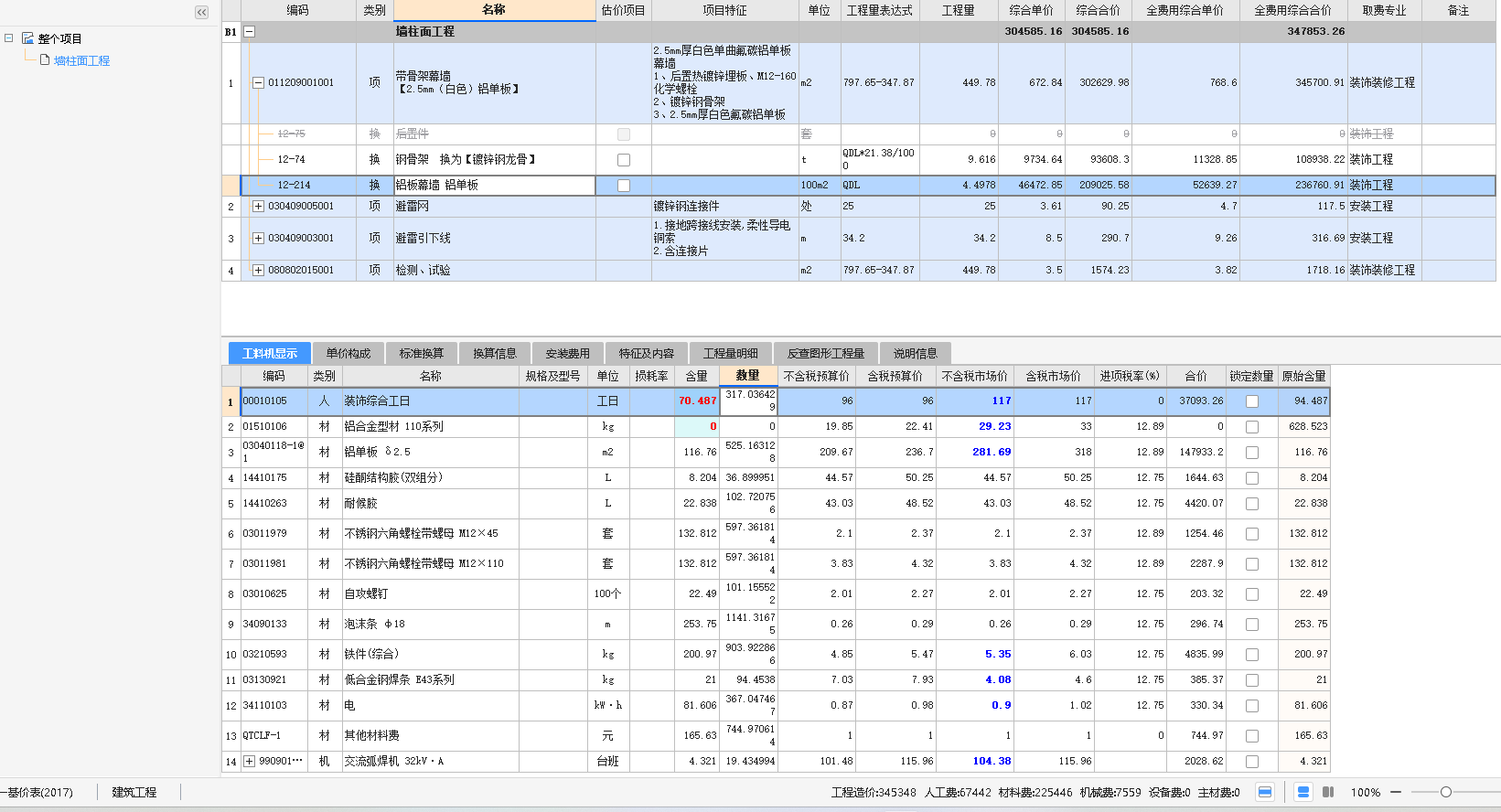Click the 工程量表达式 column header
Screen dimensions: 1501x812
tap(880, 10)
